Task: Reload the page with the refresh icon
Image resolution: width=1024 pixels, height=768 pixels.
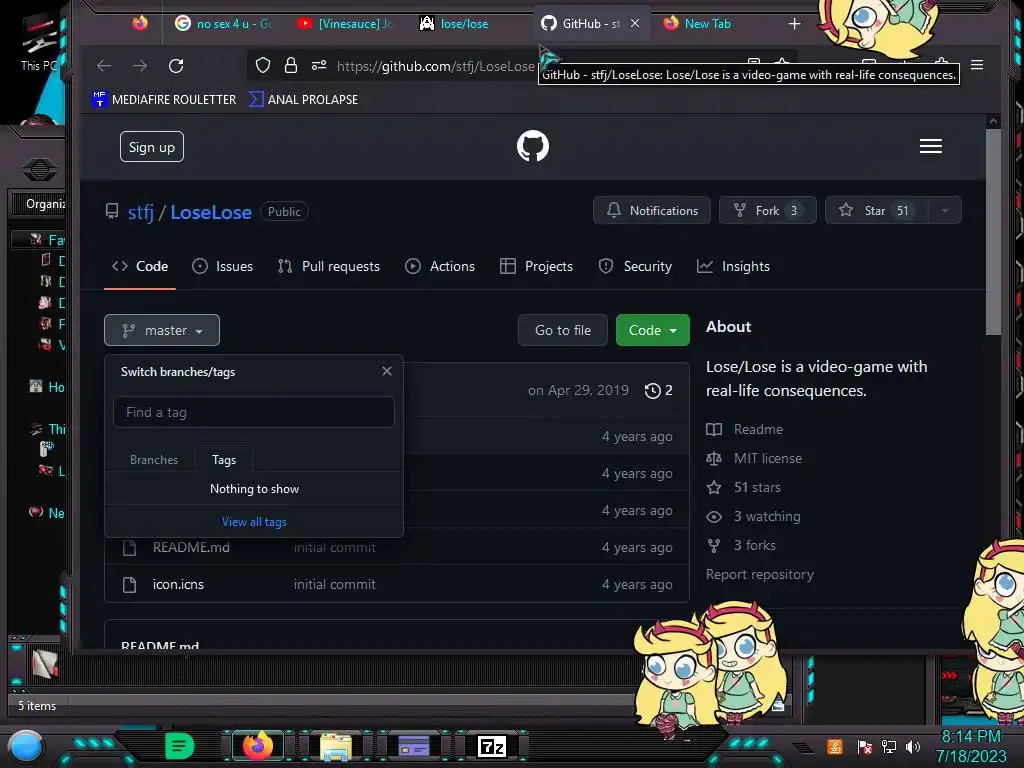Action: pos(176,65)
